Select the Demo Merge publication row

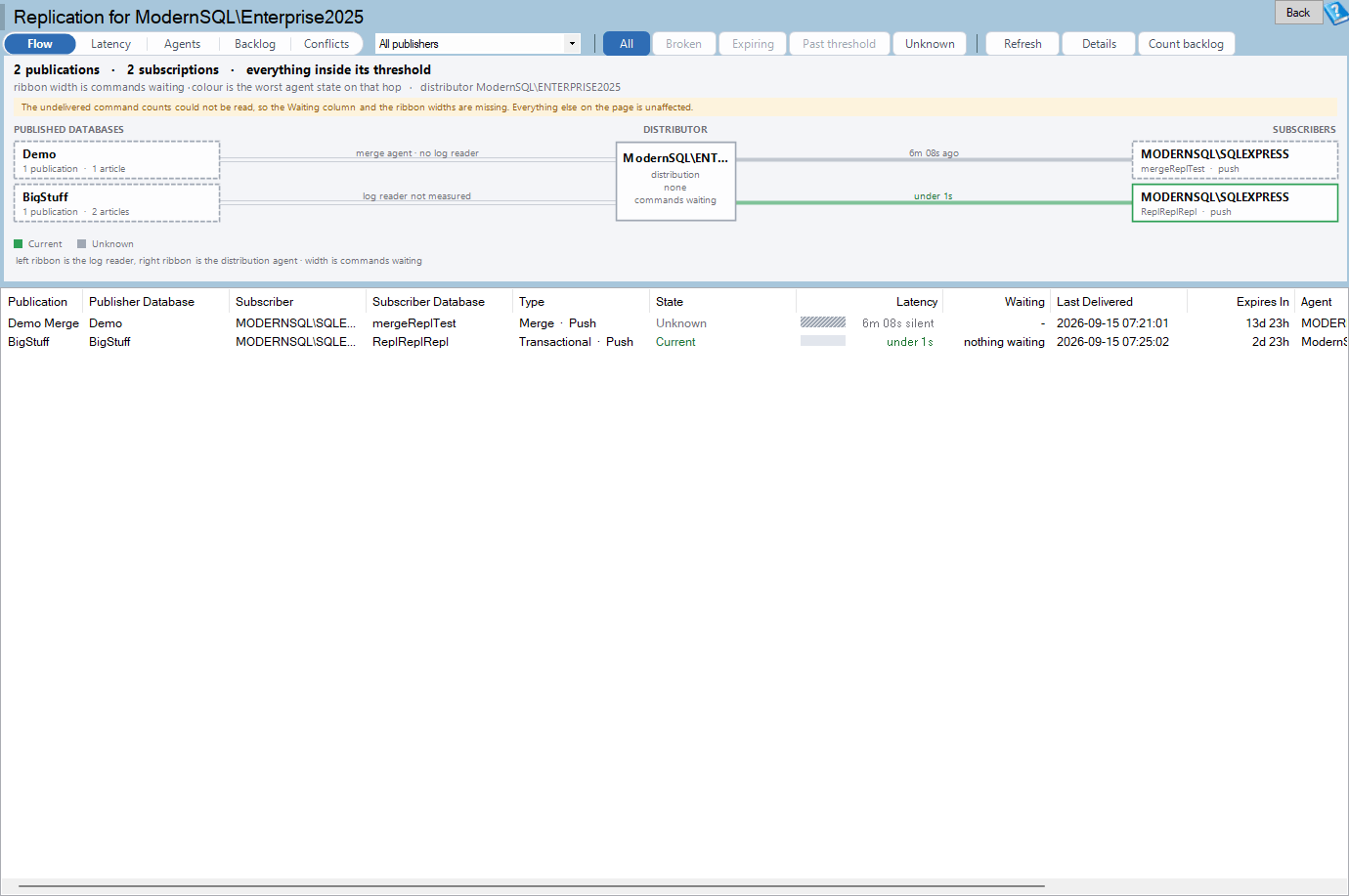[674, 323]
